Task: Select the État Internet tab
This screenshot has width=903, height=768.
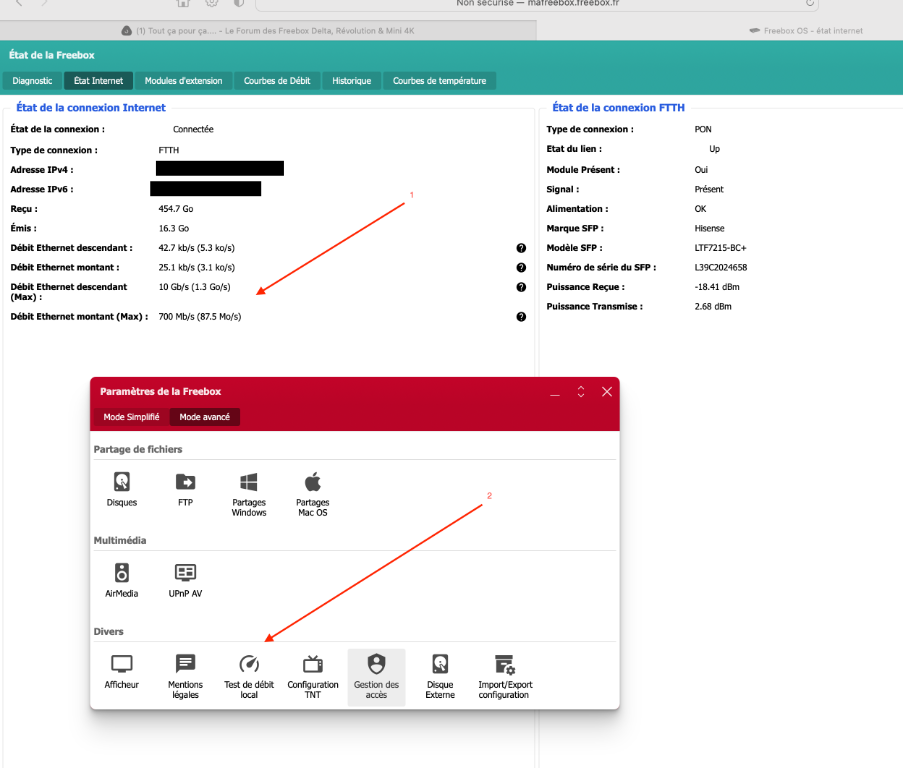Action: pos(98,81)
